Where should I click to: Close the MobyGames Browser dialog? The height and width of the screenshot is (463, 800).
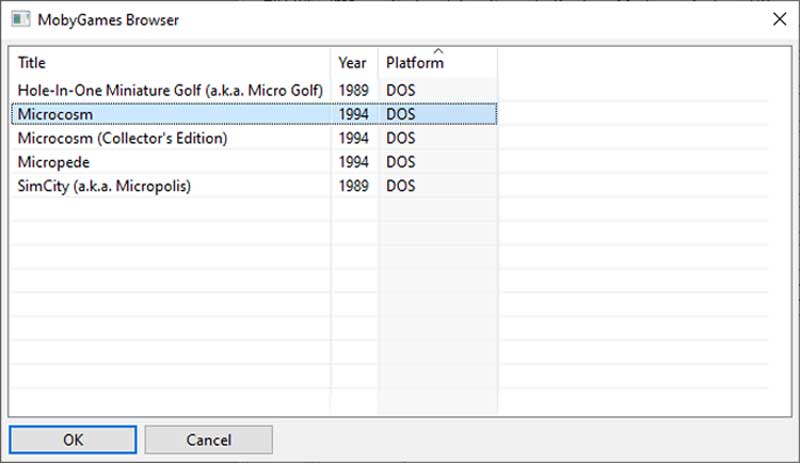click(779, 19)
